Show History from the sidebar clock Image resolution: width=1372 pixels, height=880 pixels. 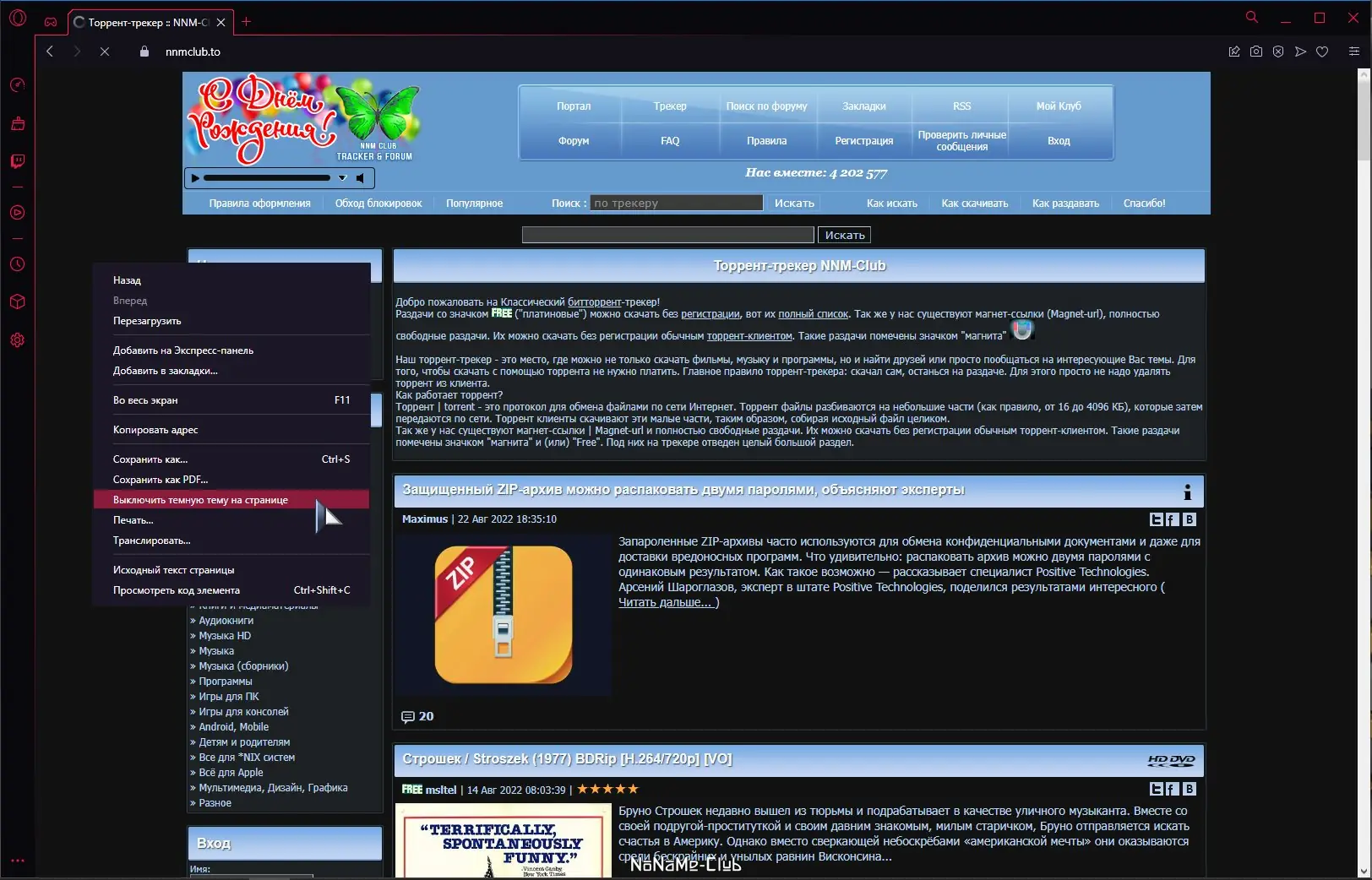coord(18,264)
